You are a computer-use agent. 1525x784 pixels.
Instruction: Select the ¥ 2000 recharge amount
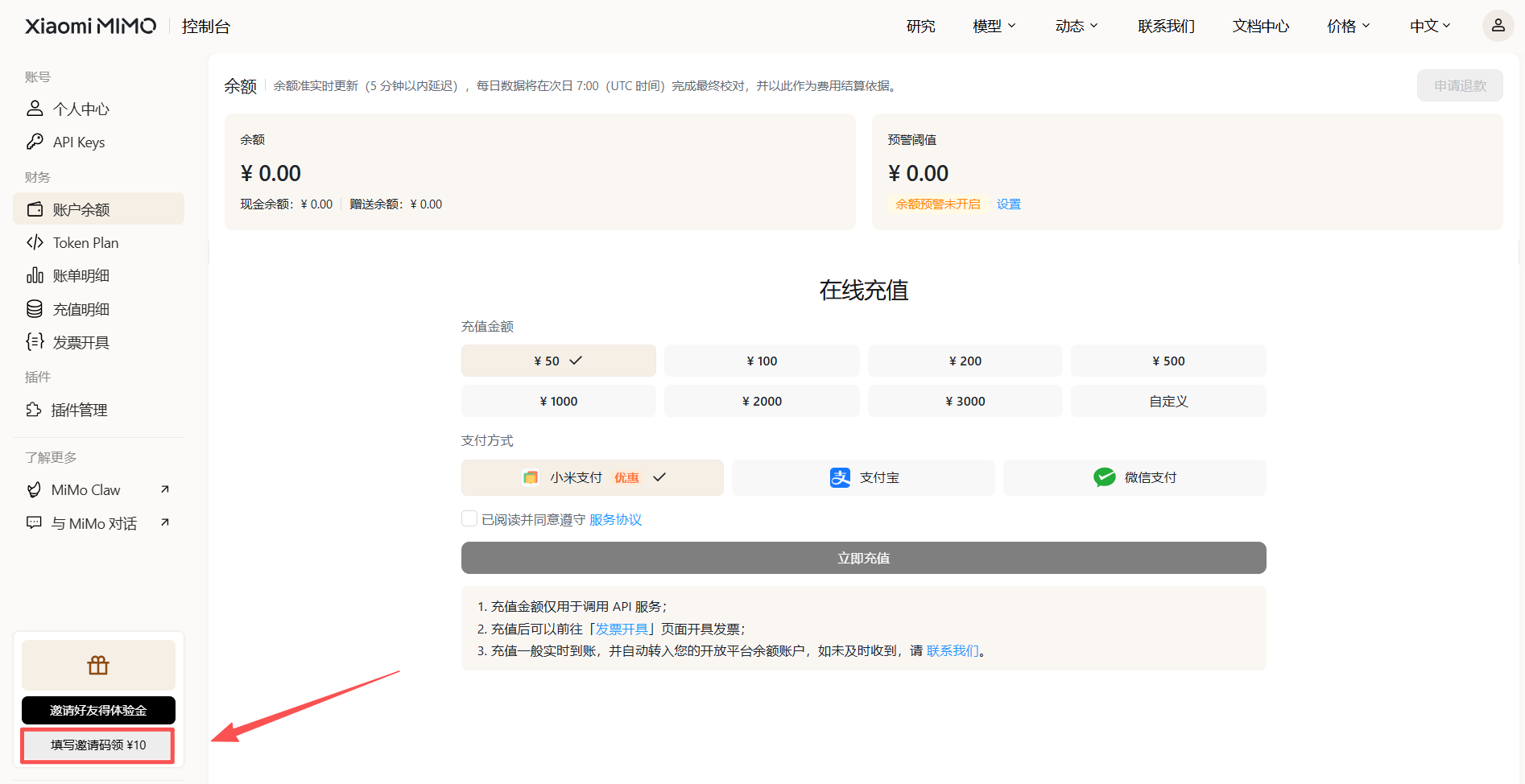click(x=762, y=401)
